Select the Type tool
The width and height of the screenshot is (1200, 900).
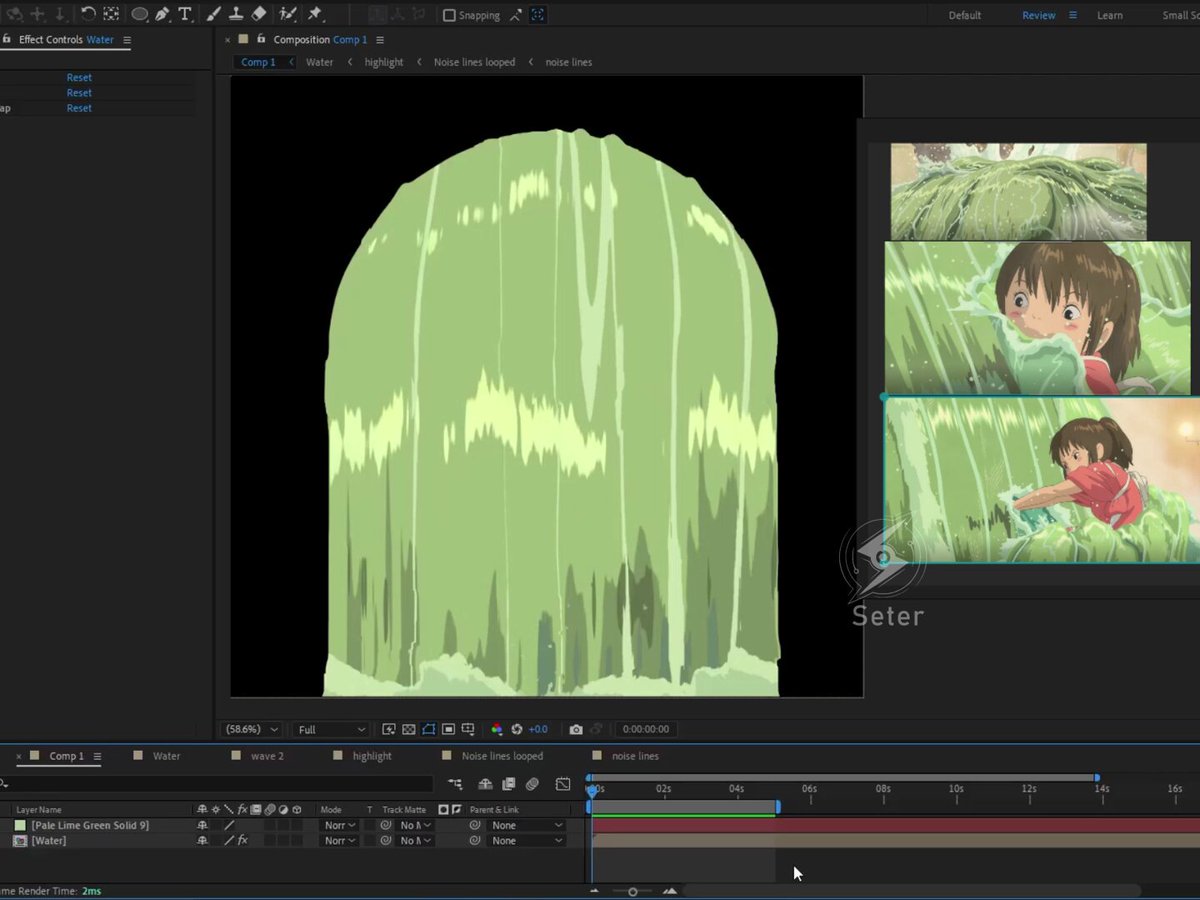[185, 14]
